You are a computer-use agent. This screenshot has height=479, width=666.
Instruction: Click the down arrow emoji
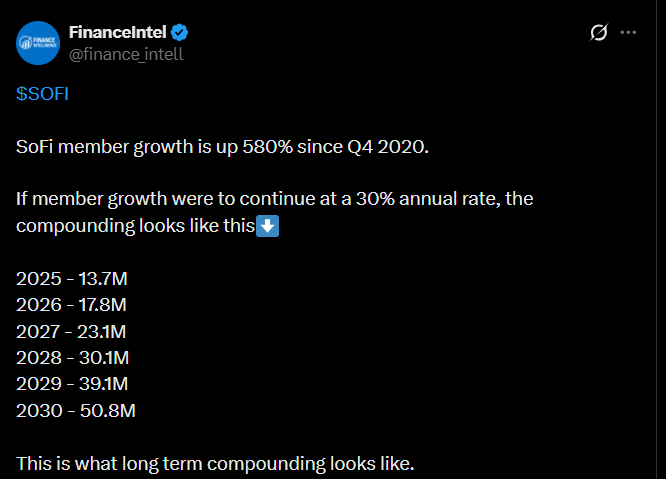pos(268,226)
